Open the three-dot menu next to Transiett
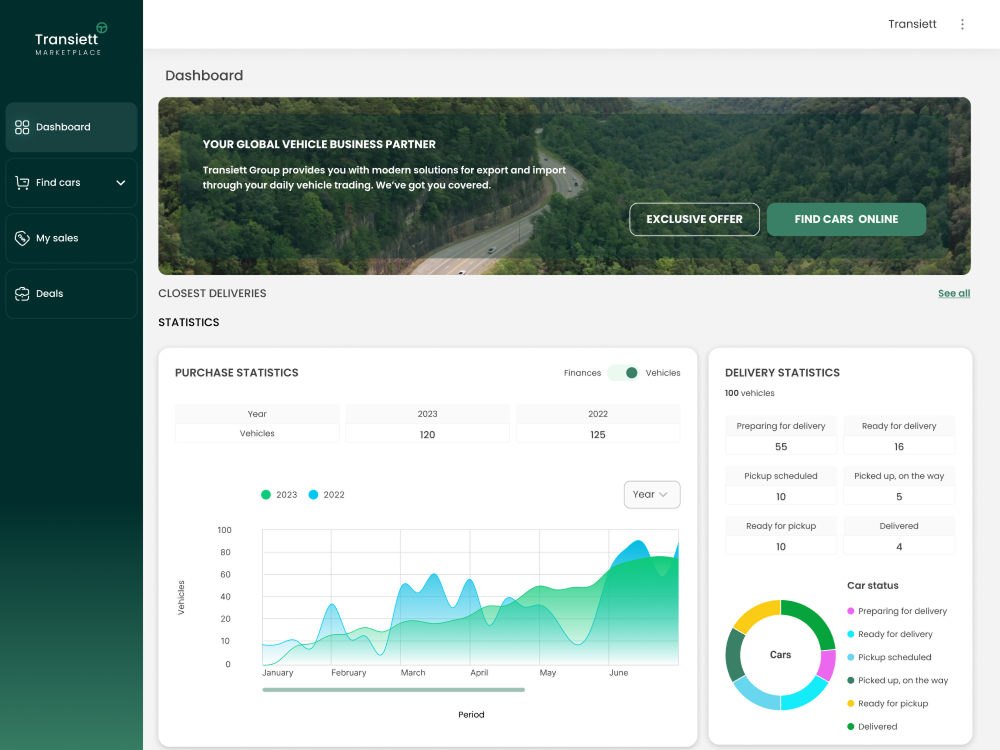The image size is (1000, 750). coord(962,23)
